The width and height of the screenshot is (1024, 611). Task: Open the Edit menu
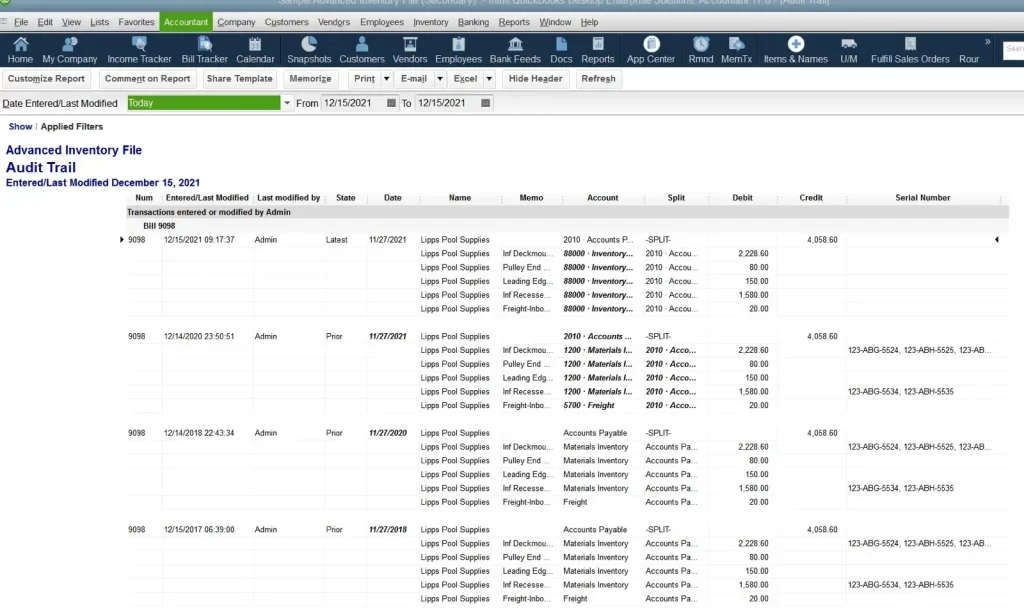coord(45,22)
